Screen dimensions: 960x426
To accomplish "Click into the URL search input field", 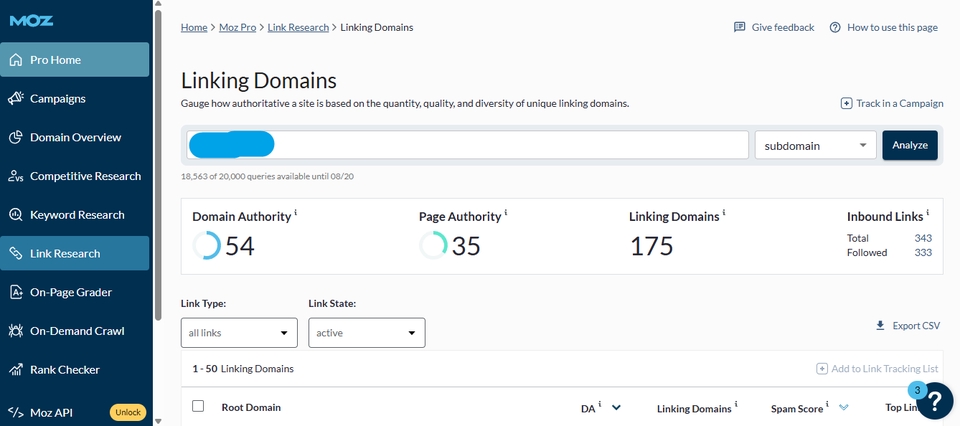I will [x=468, y=146].
